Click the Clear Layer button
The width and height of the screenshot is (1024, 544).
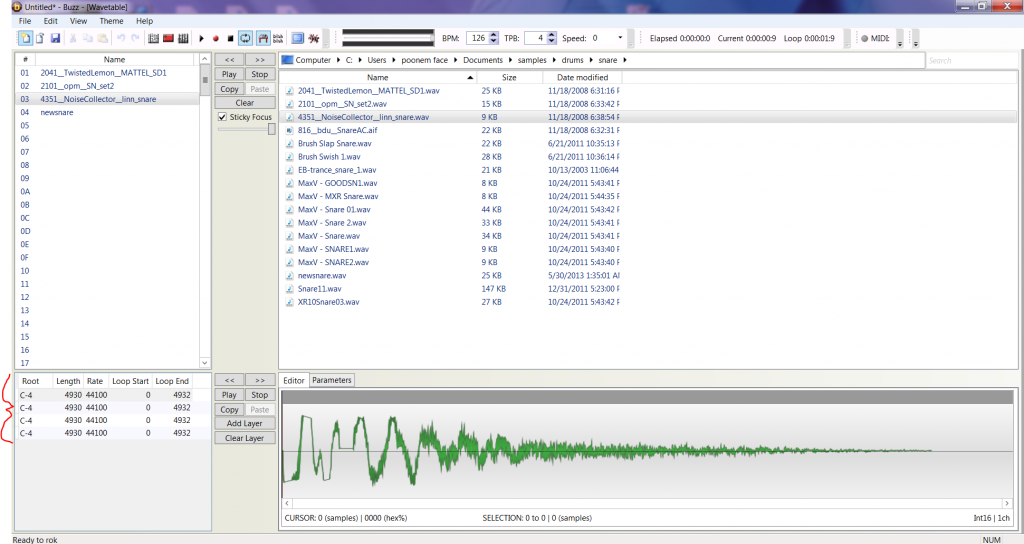click(x=245, y=438)
